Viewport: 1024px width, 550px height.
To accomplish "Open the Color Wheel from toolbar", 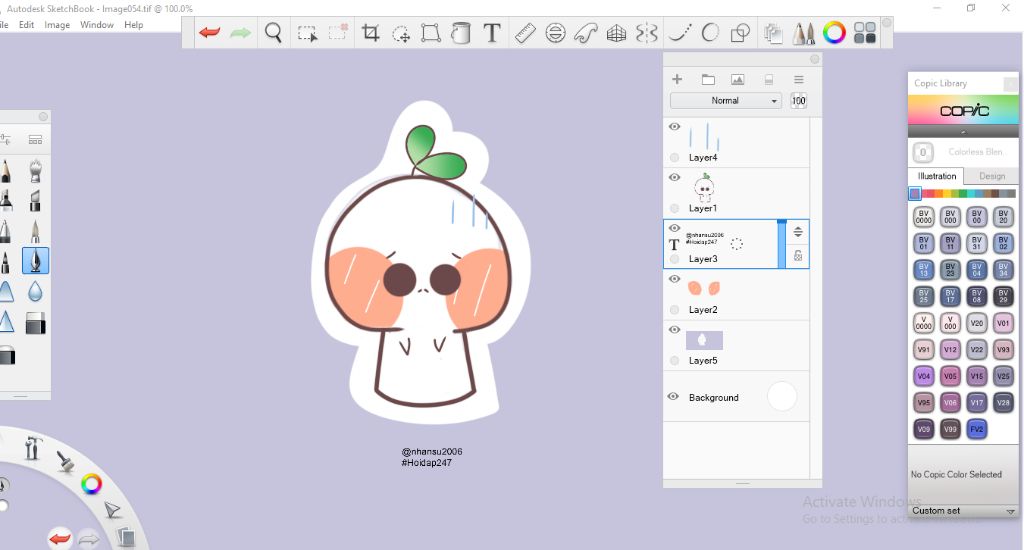I will pos(834,33).
